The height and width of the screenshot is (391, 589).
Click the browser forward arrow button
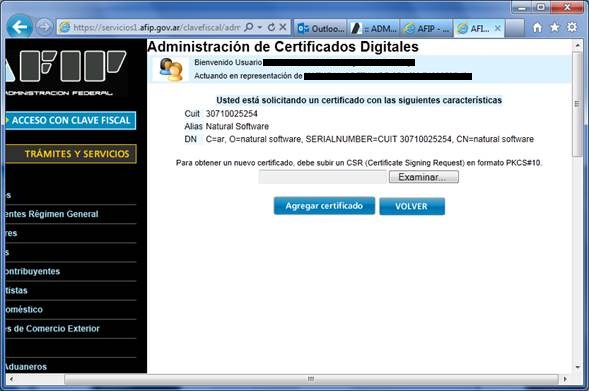[x=44, y=27]
